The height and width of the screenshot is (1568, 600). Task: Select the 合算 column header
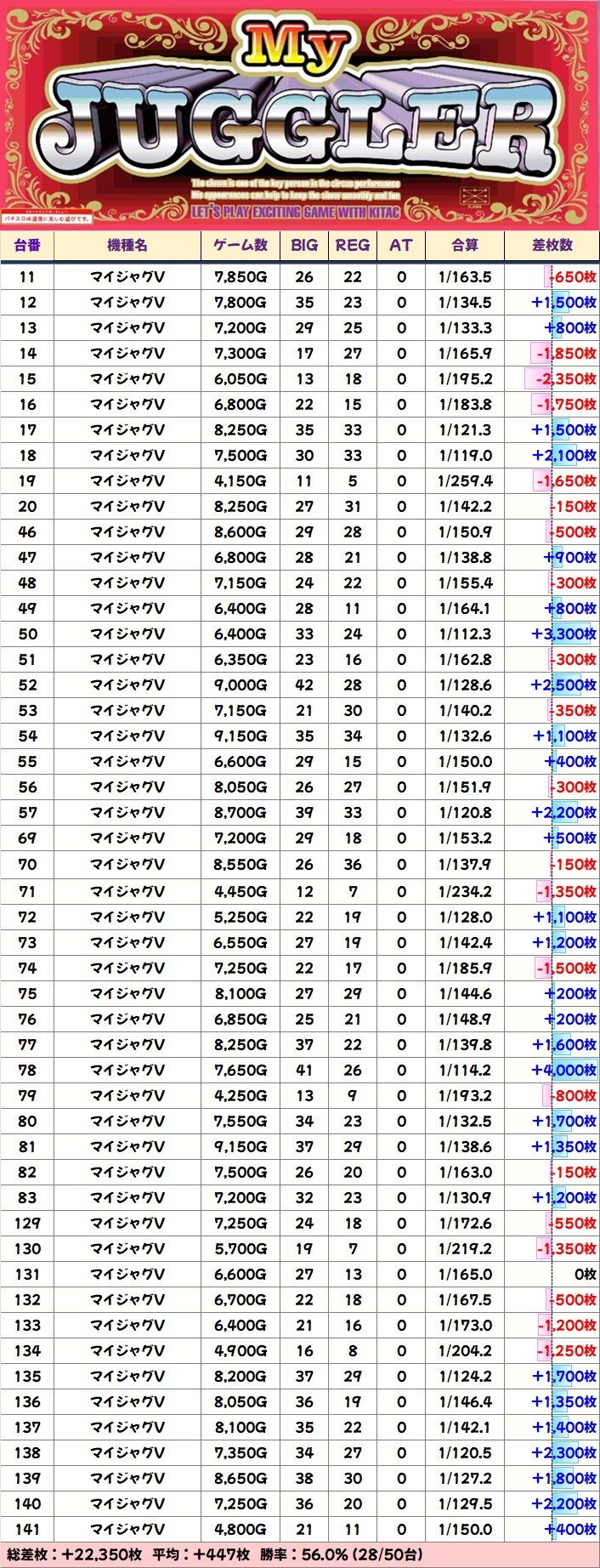click(x=465, y=246)
